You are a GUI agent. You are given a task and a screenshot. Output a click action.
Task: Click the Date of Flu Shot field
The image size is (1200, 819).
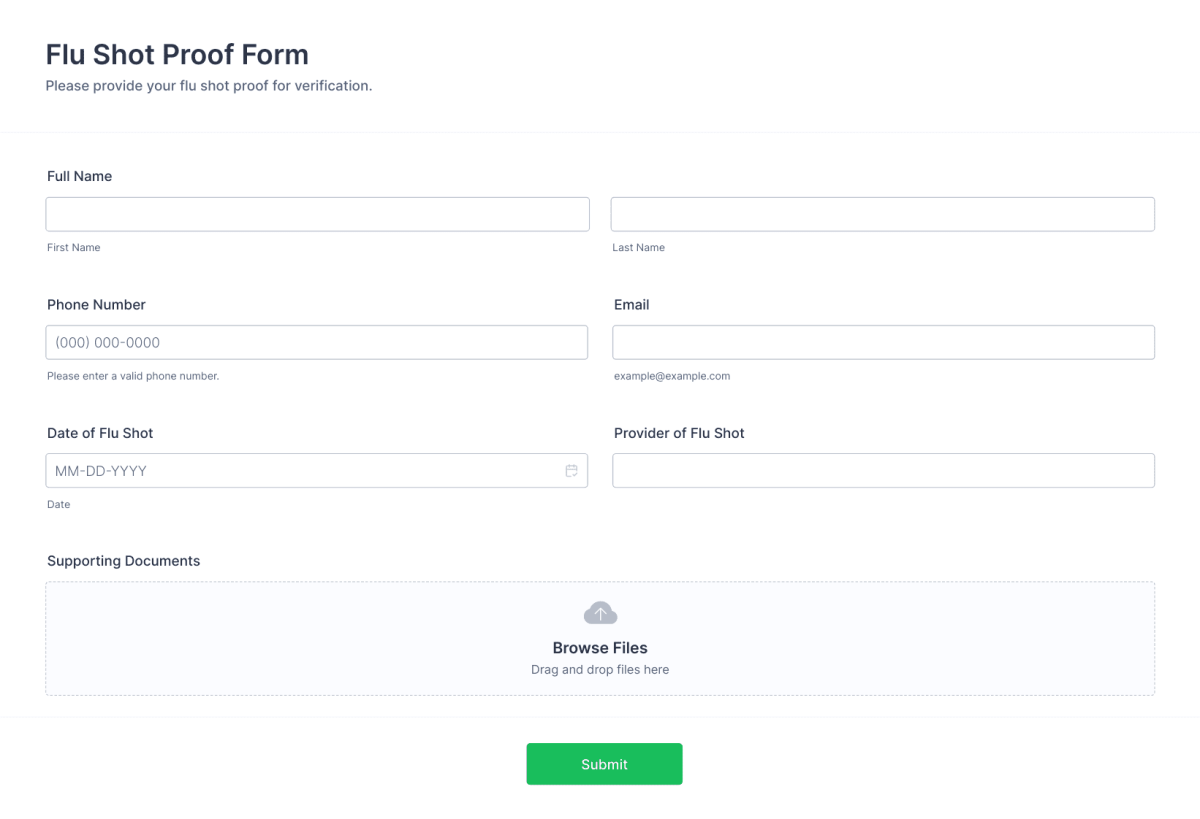[300, 470]
